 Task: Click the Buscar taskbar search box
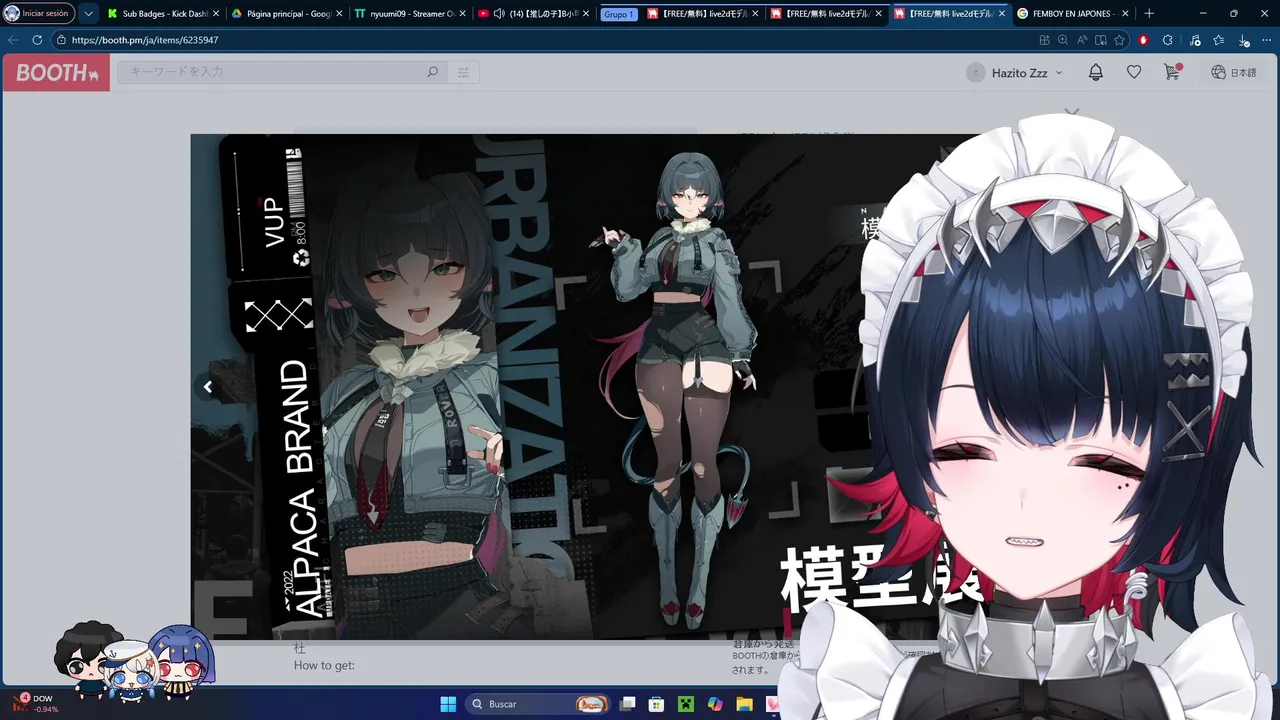[x=539, y=704]
